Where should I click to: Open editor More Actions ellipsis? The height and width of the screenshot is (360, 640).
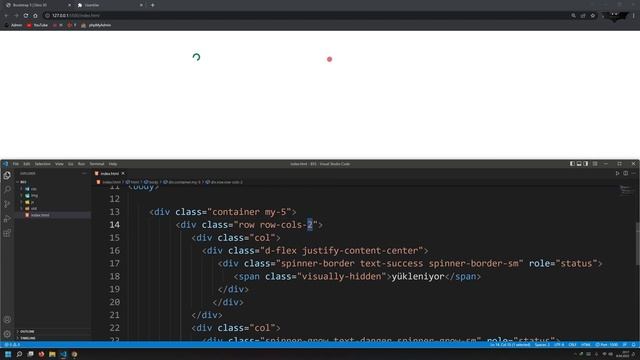[633, 173]
